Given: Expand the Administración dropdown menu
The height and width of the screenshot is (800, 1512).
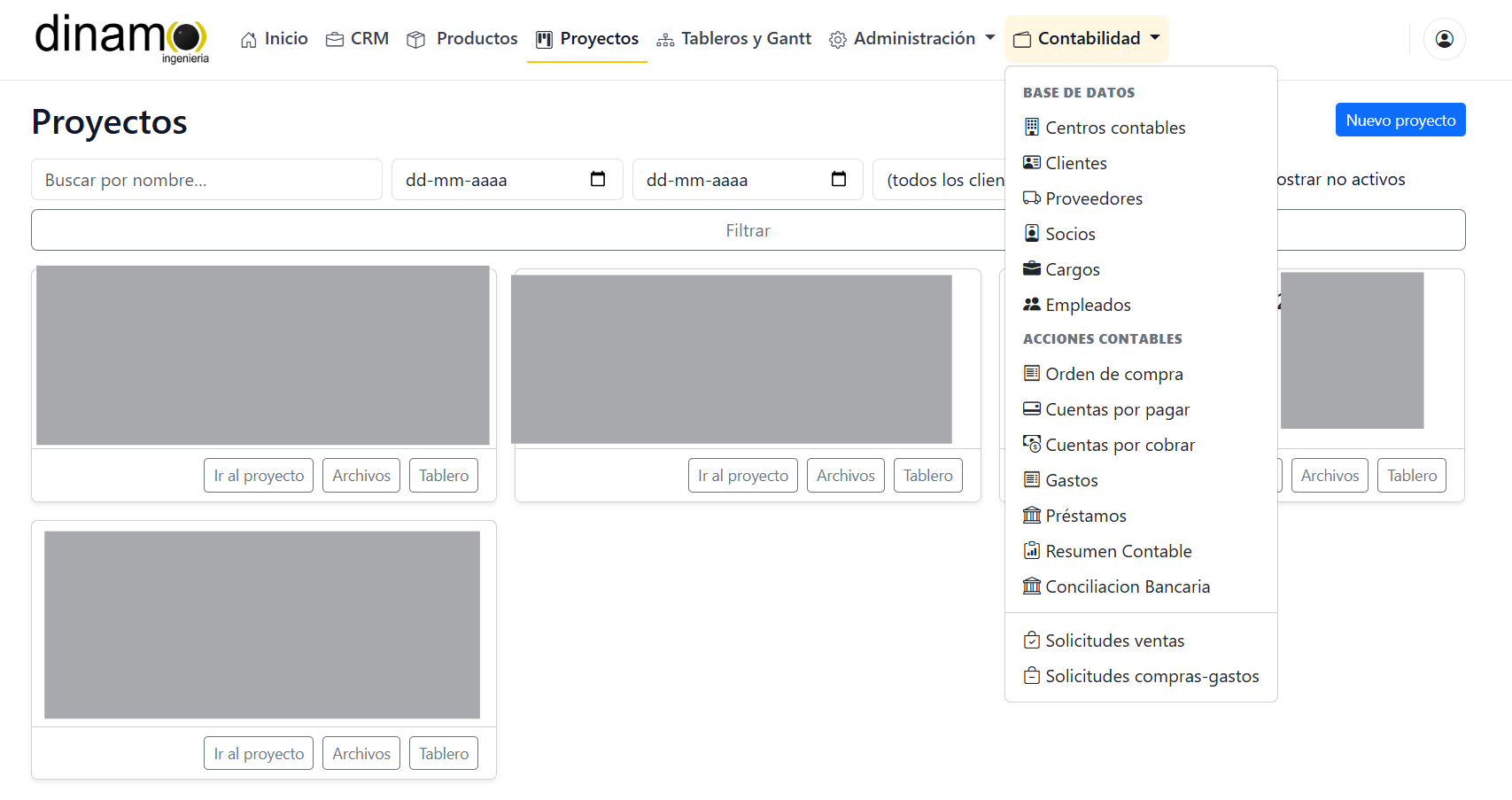Looking at the screenshot, I should [x=912, y=39].
